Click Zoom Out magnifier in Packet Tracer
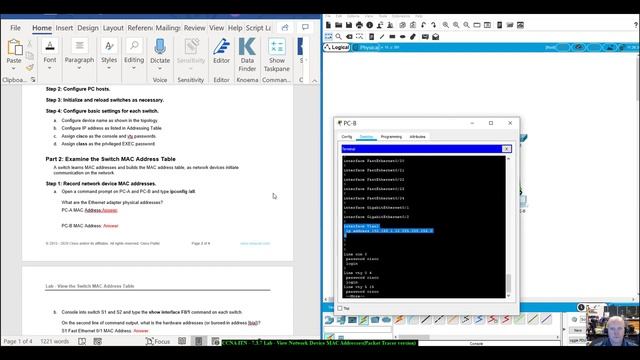The image size is (640, 360). (x=466, y=25)
